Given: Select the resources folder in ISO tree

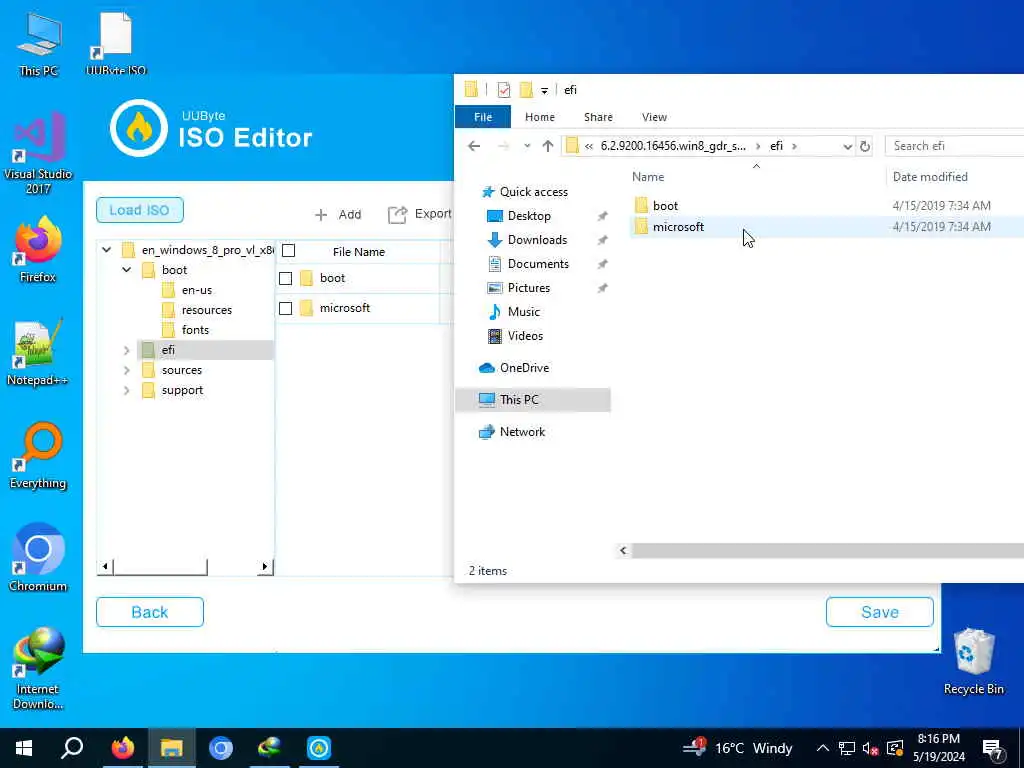Looking at the screenshot, I should [206, 310].
